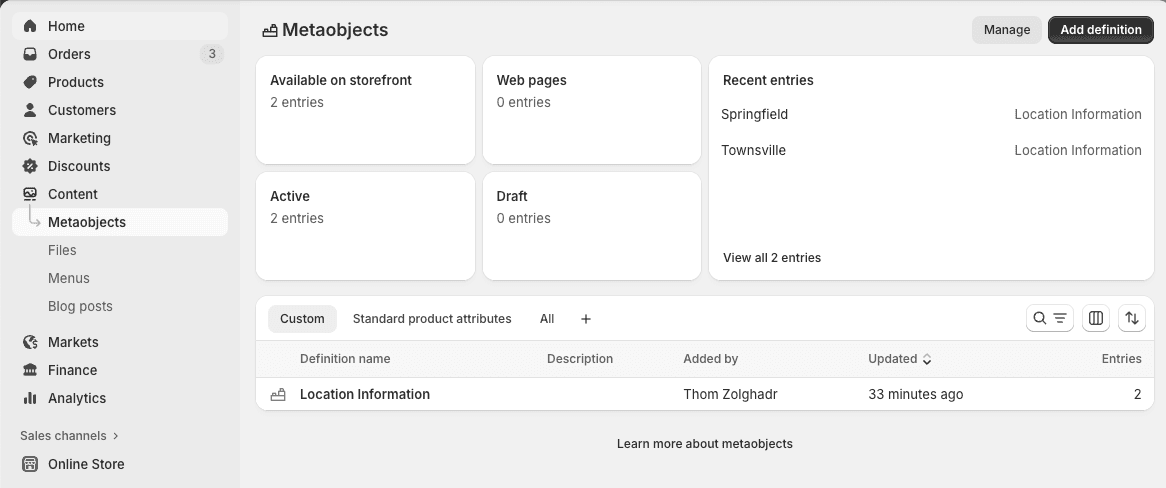Expand the Sales channels chevron

(116, 436)
